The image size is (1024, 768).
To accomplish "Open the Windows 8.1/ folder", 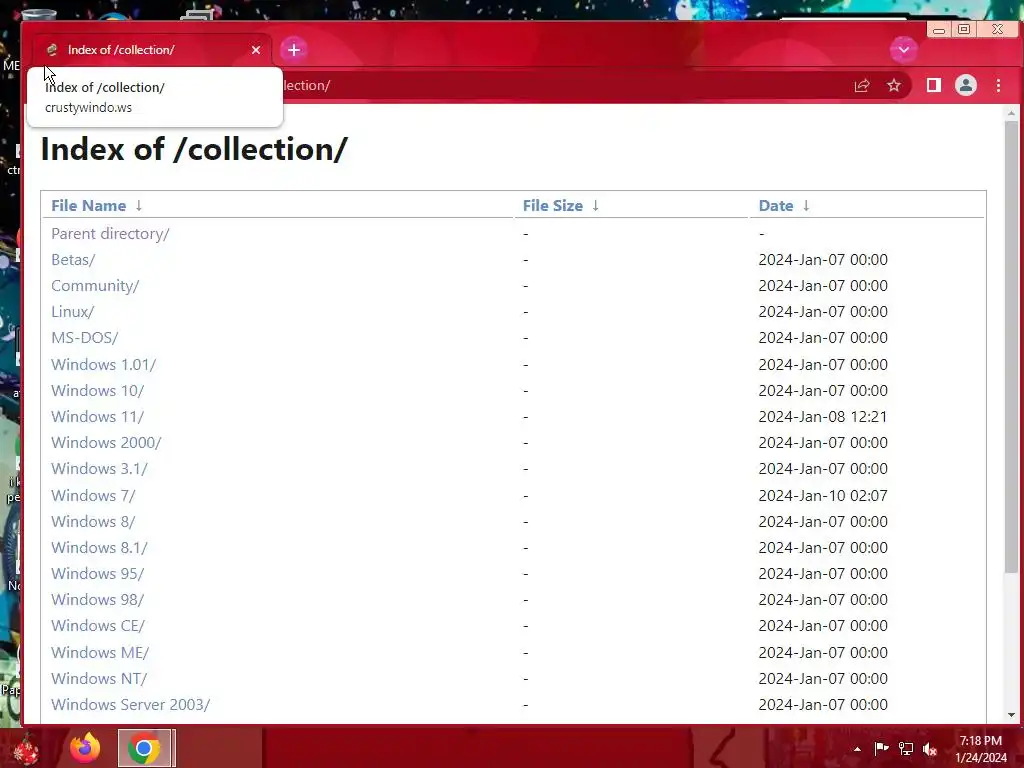I will pyautogui.click(x=99, y=548).
